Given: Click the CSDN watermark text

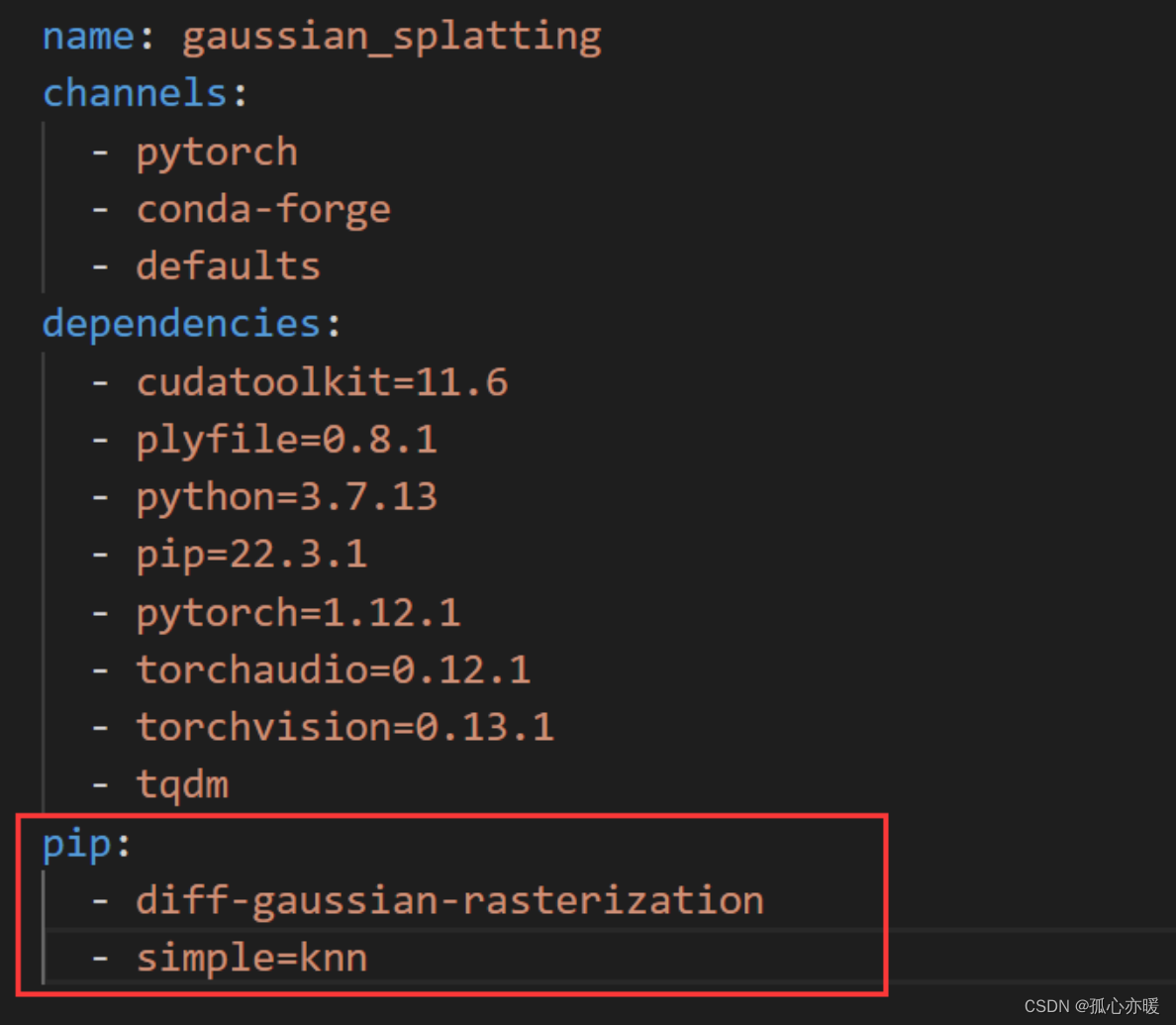Looking at the screenshot, I should pyautogui.click(x=1091, y=1005).
